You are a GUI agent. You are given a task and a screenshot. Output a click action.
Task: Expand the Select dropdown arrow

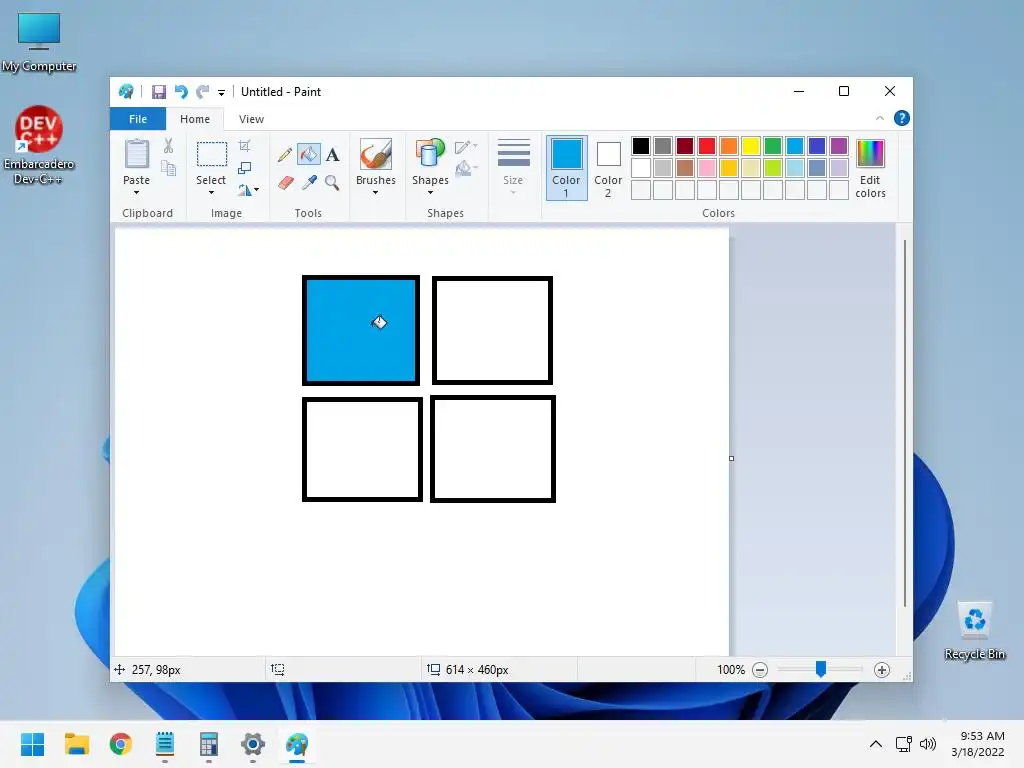pos(211,193)
